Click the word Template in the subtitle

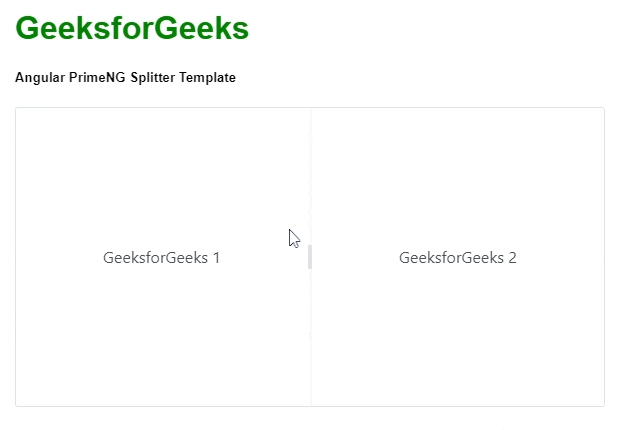click(208, 78)
